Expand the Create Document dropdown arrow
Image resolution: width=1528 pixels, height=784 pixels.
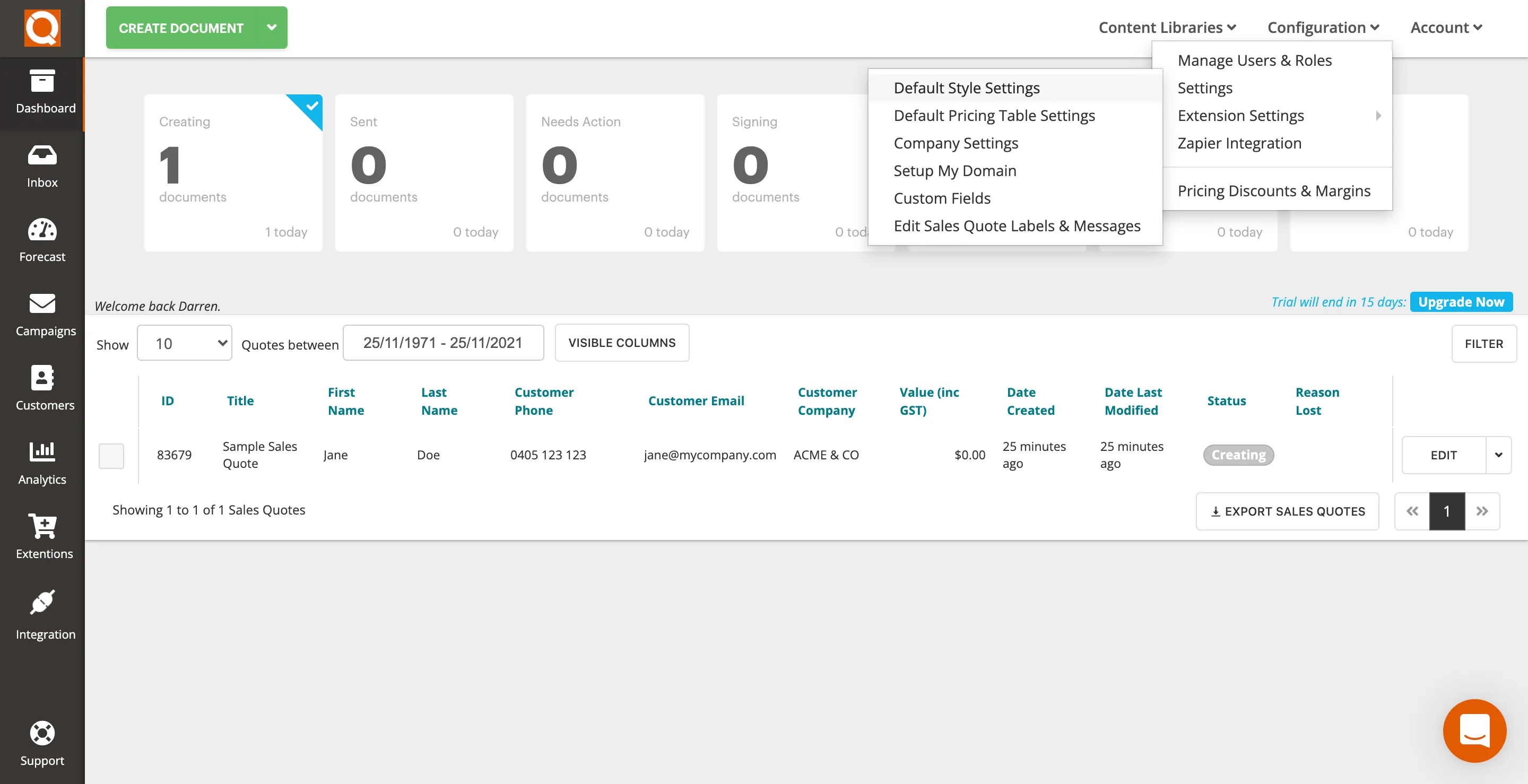pos(272,27)
